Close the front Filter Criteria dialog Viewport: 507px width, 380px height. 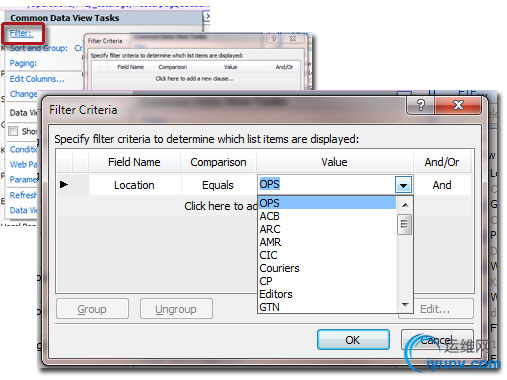[x=458, y=105]
